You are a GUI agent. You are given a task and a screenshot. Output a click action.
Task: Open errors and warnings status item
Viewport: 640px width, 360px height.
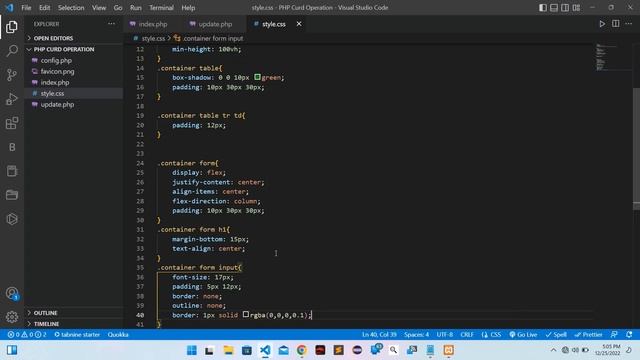pyautogui.click(x=27, y=334)
